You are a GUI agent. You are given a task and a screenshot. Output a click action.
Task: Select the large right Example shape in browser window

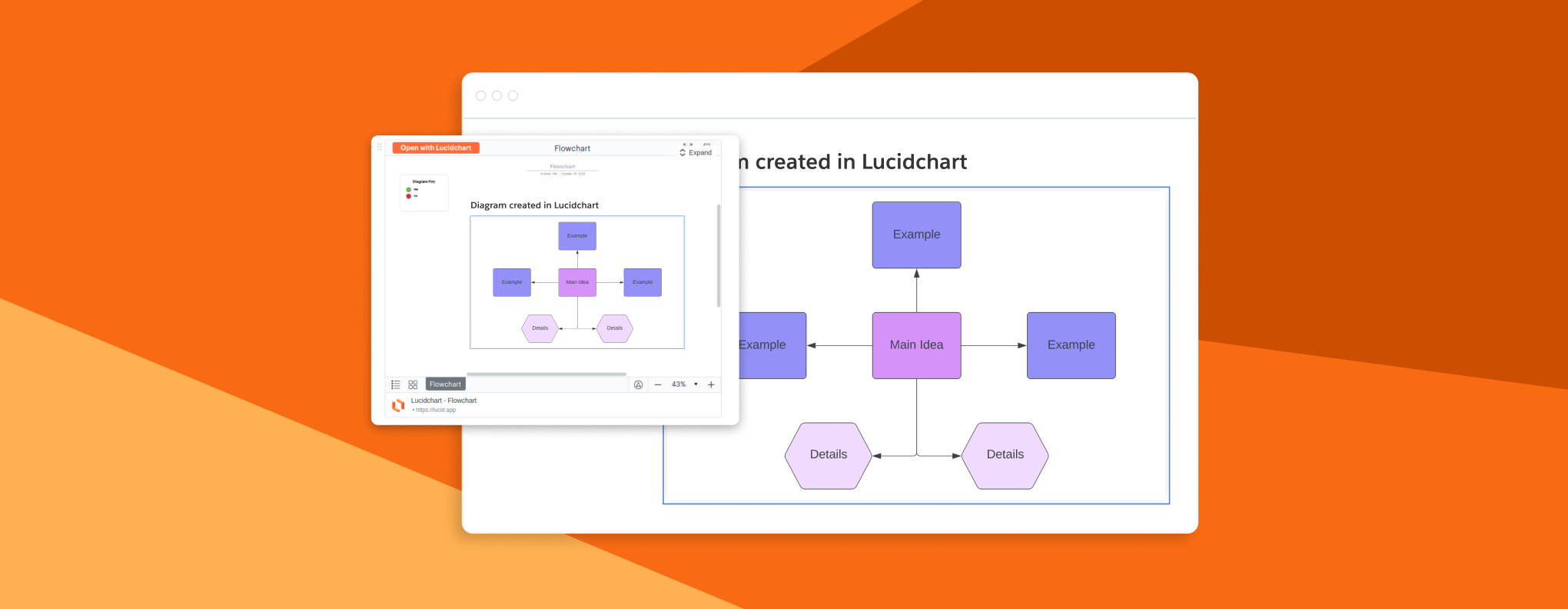(1071, 345)
